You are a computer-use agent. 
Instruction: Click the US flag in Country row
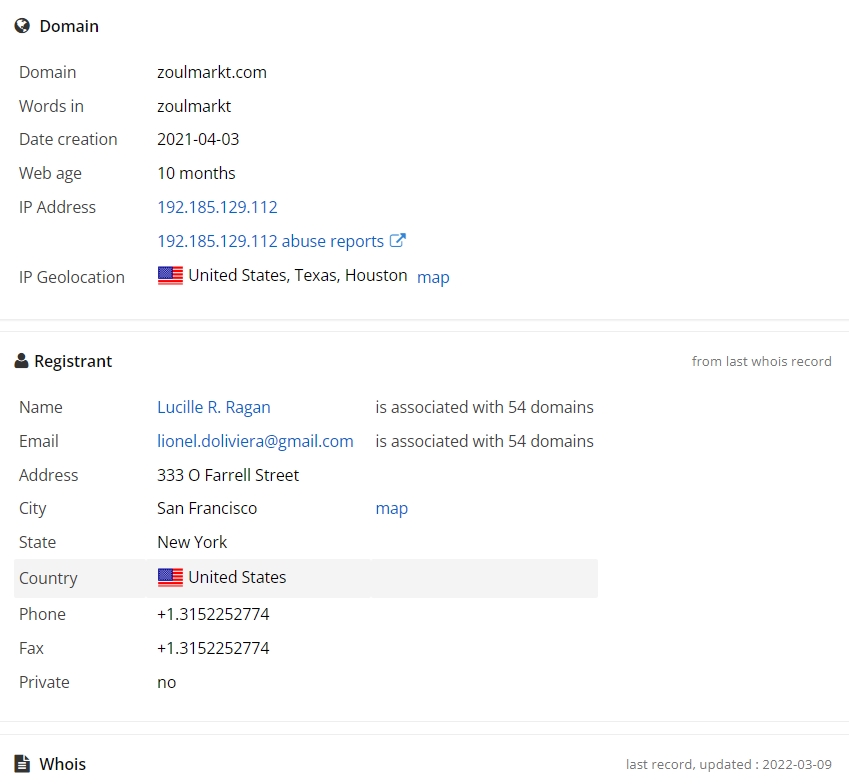170,577
